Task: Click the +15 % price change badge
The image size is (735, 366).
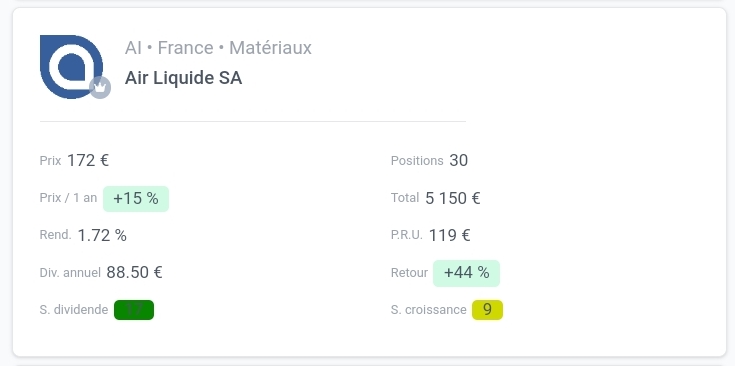Action: (136, 199)
